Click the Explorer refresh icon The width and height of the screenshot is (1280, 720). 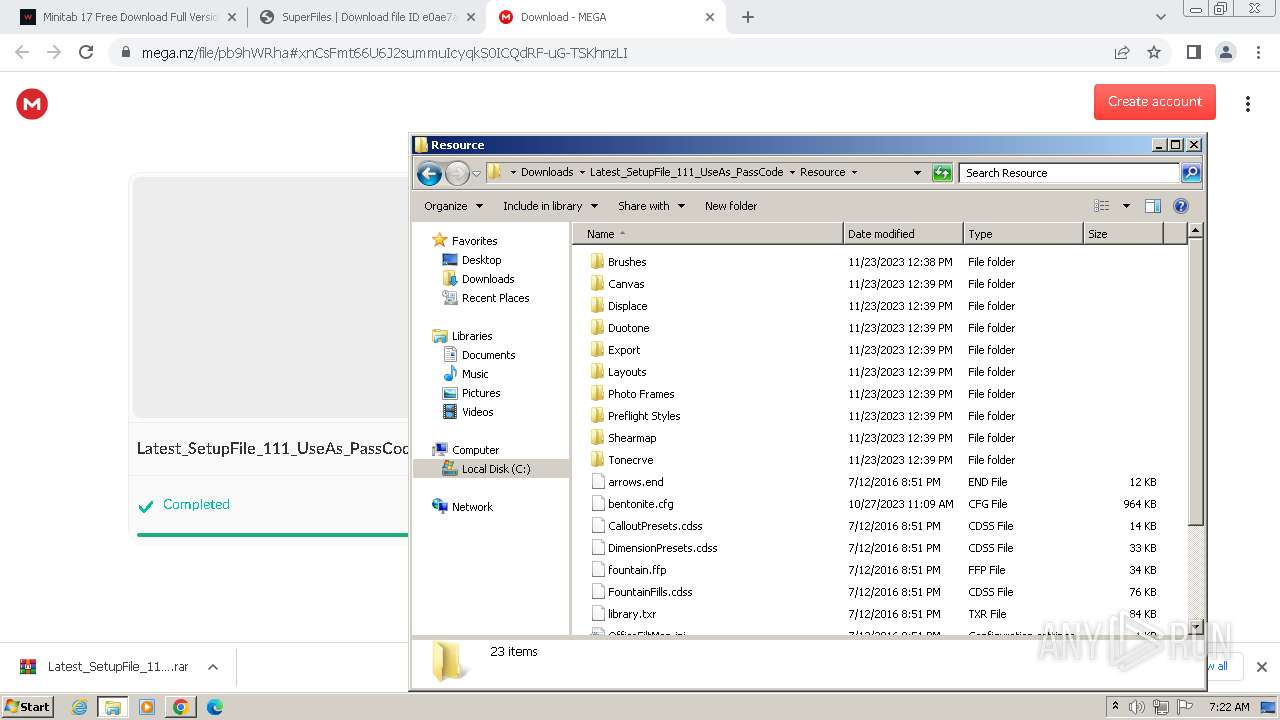[942, 173]
